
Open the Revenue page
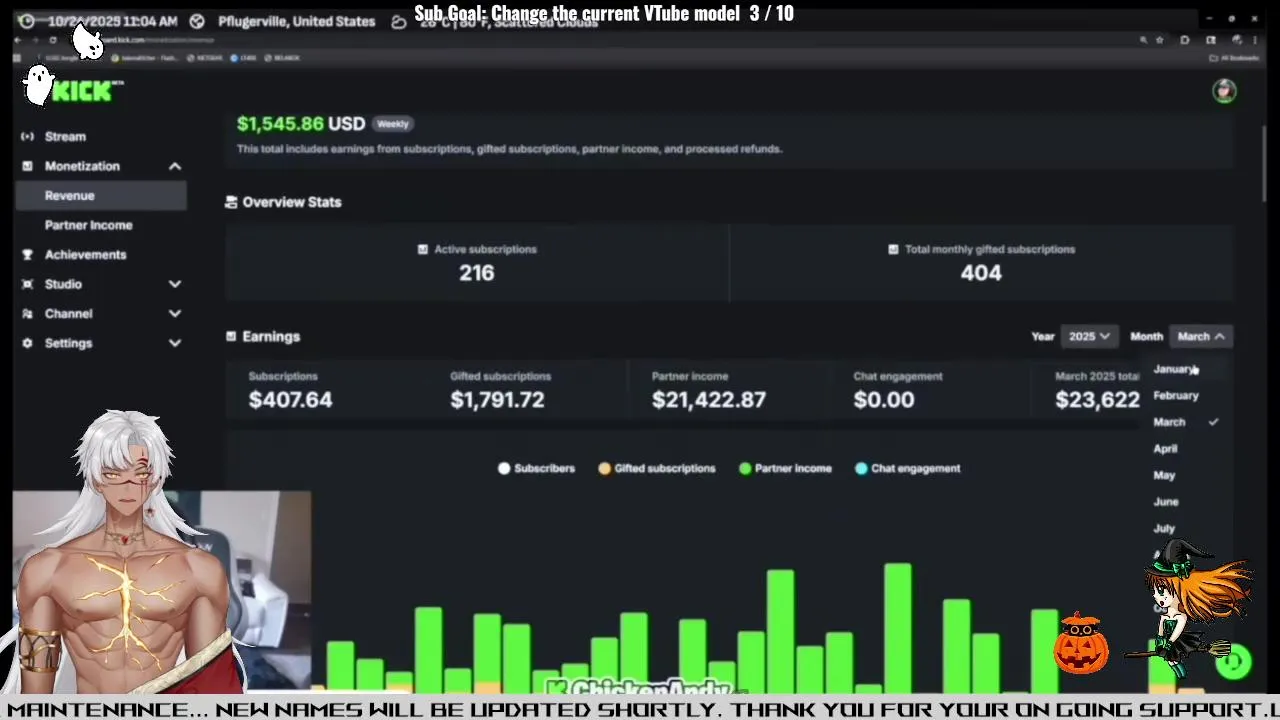tap(100, 196)
